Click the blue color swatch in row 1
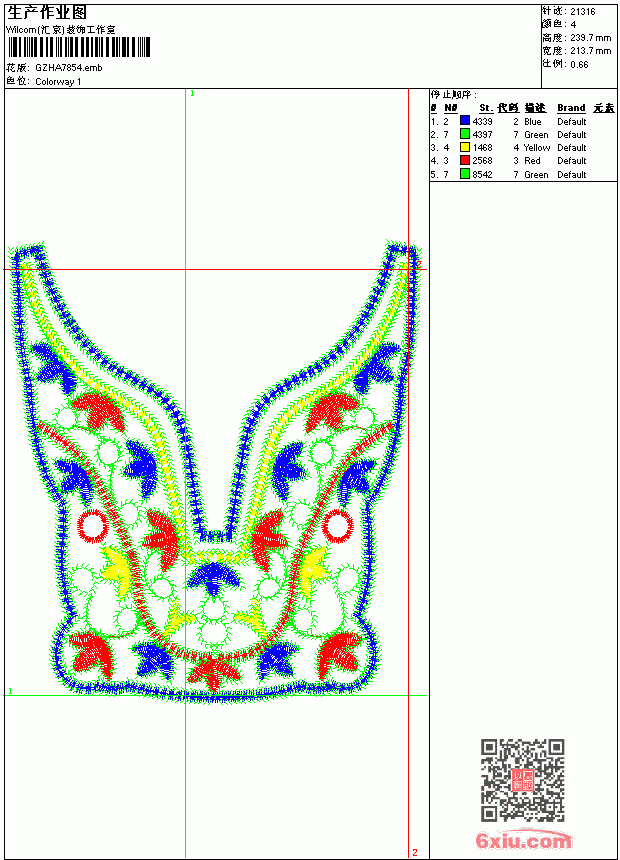Image resolution: width=620 pixels, height=860 pixels. click(465, 121)
